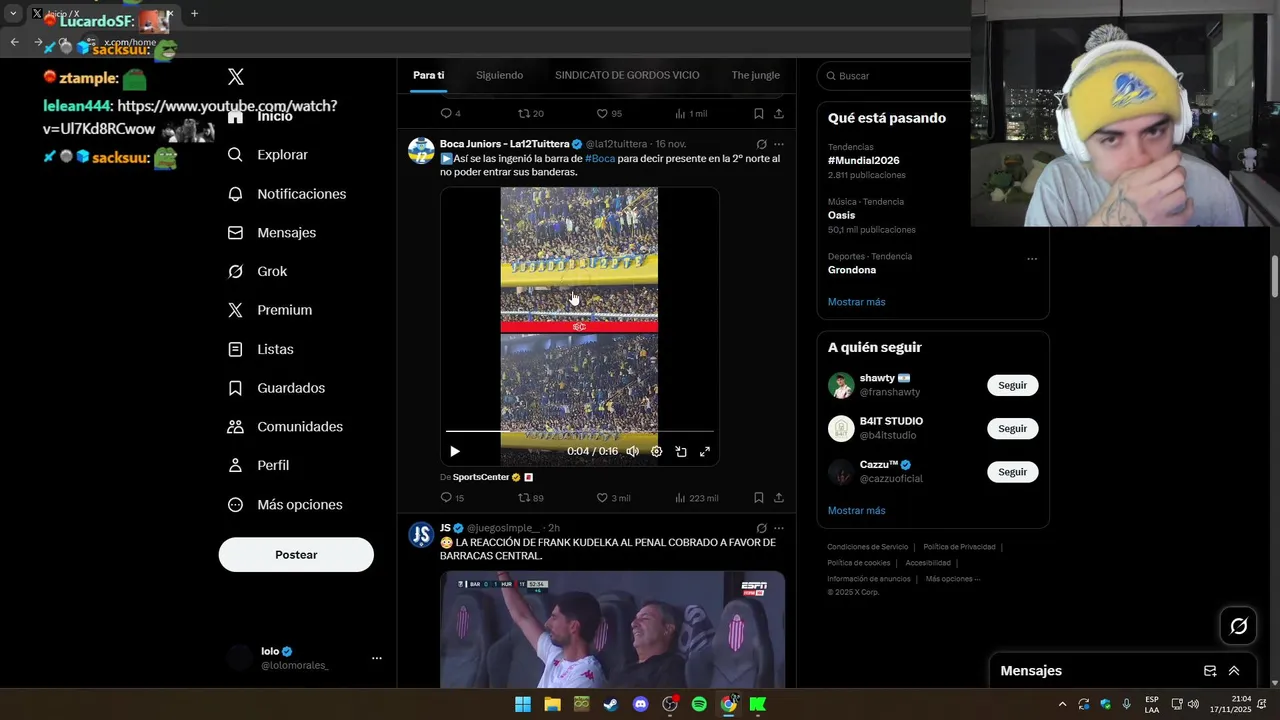Open the floating Grok button
This screenshot has height=720, width=1280.
1239,626
